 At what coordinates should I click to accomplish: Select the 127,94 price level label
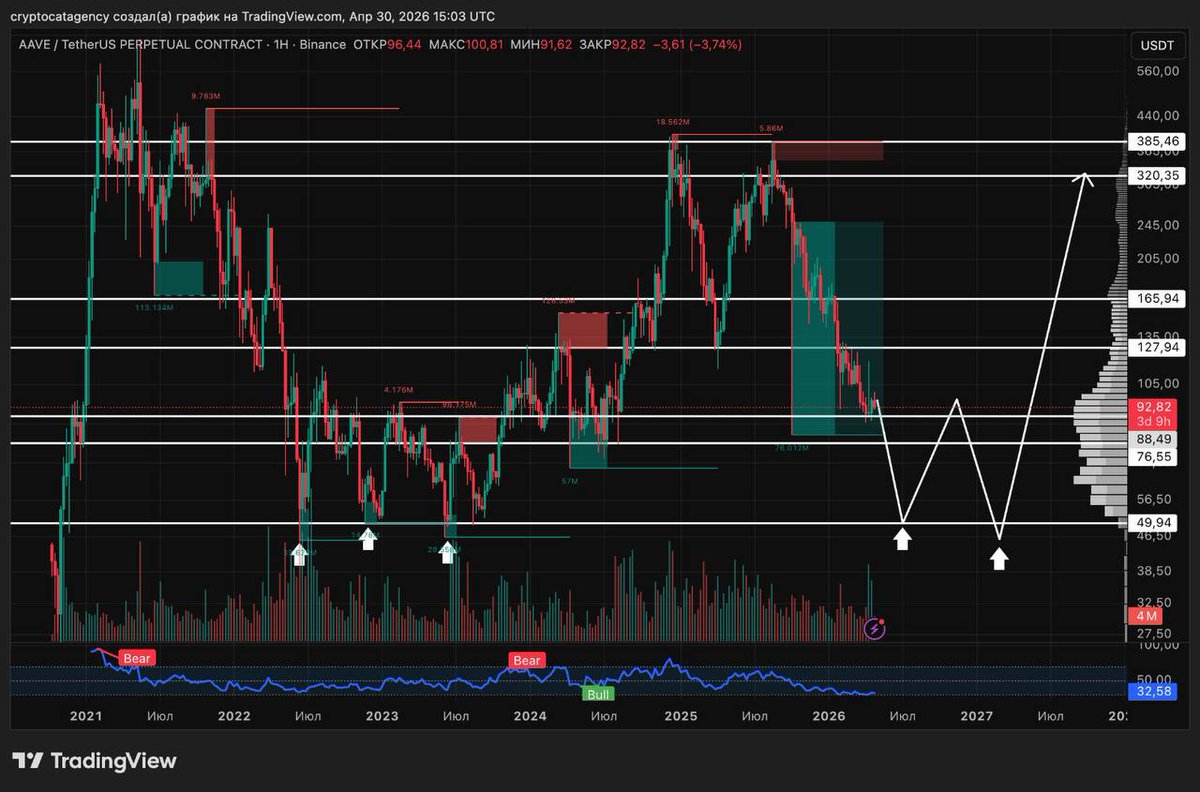pyautogui.click(x=1158, y=347)
